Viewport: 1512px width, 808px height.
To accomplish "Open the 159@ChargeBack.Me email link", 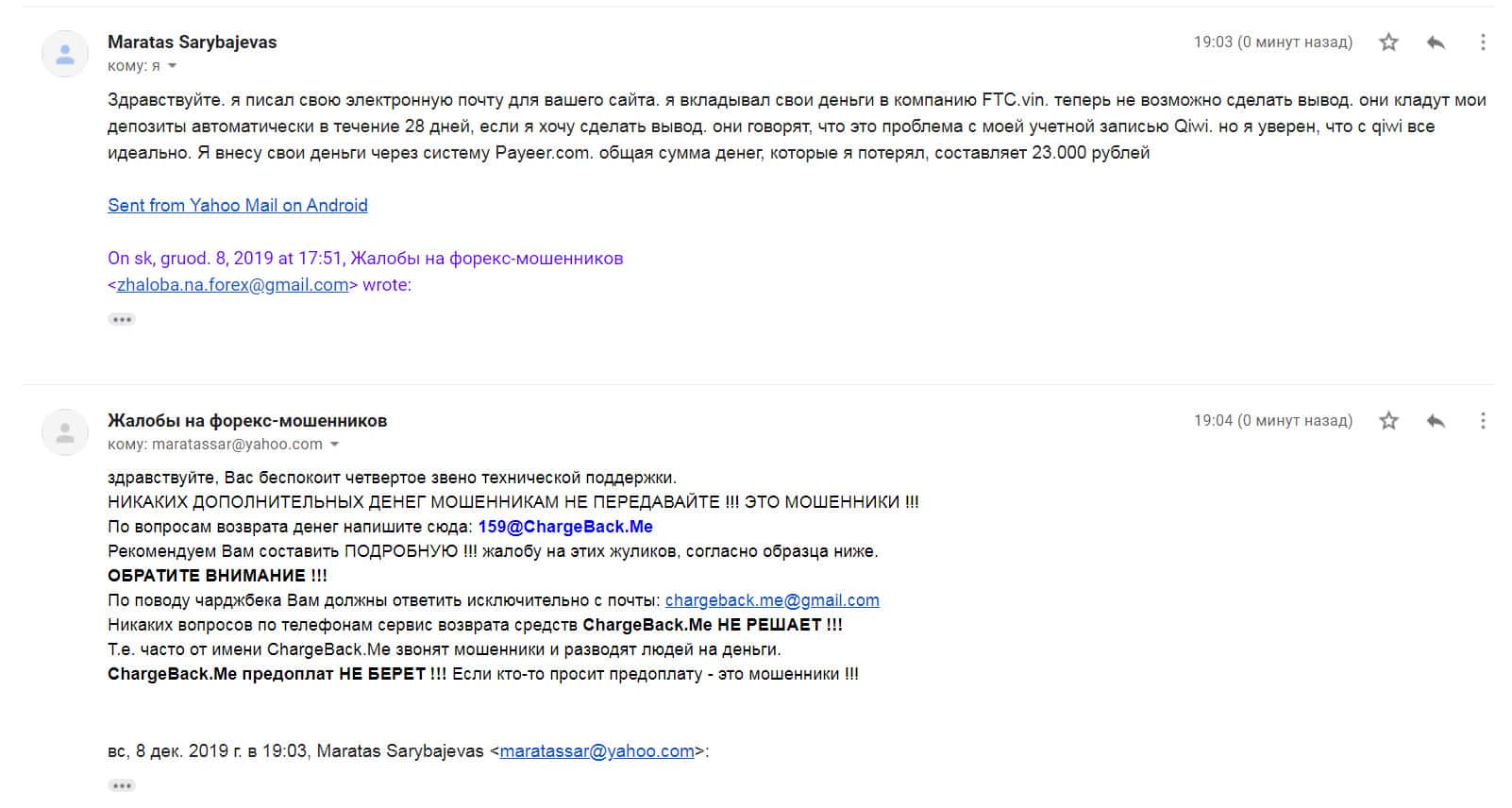I will pos(565,527).
